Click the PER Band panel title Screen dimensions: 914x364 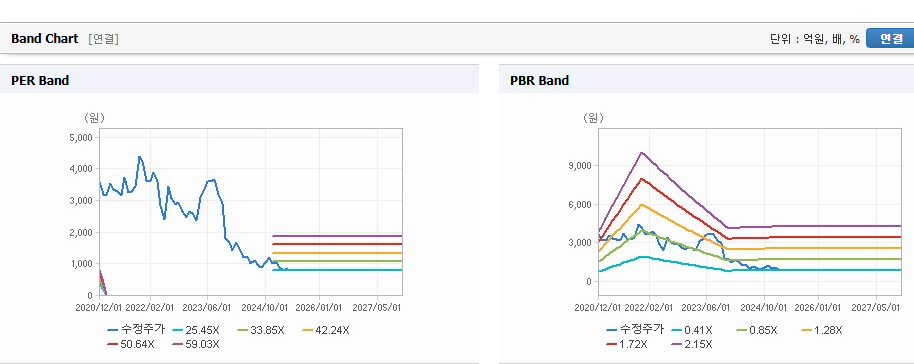pyautogui.click(x=40, y=80)
